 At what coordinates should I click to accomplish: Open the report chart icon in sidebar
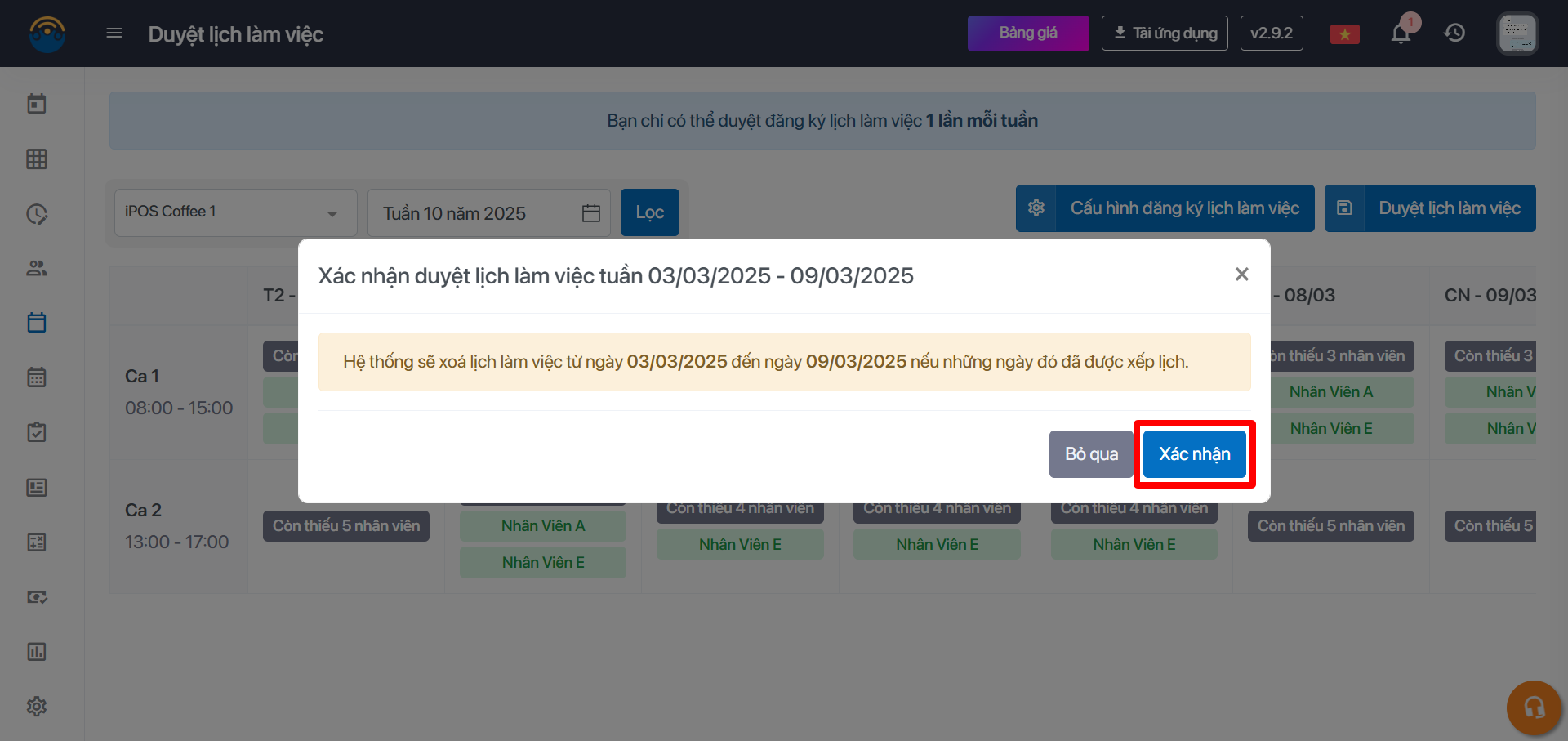(x=37, y=651)
